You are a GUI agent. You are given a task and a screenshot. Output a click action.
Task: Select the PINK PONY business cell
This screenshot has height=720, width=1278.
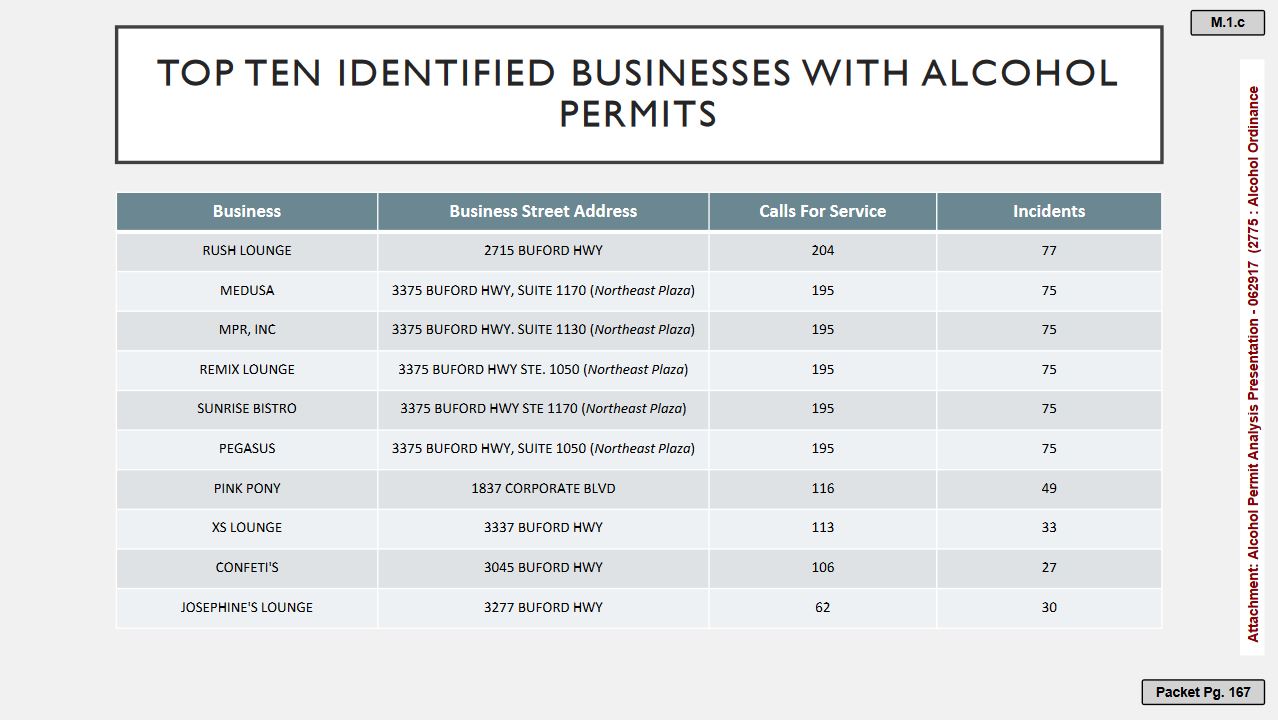(x=247, y=488)
